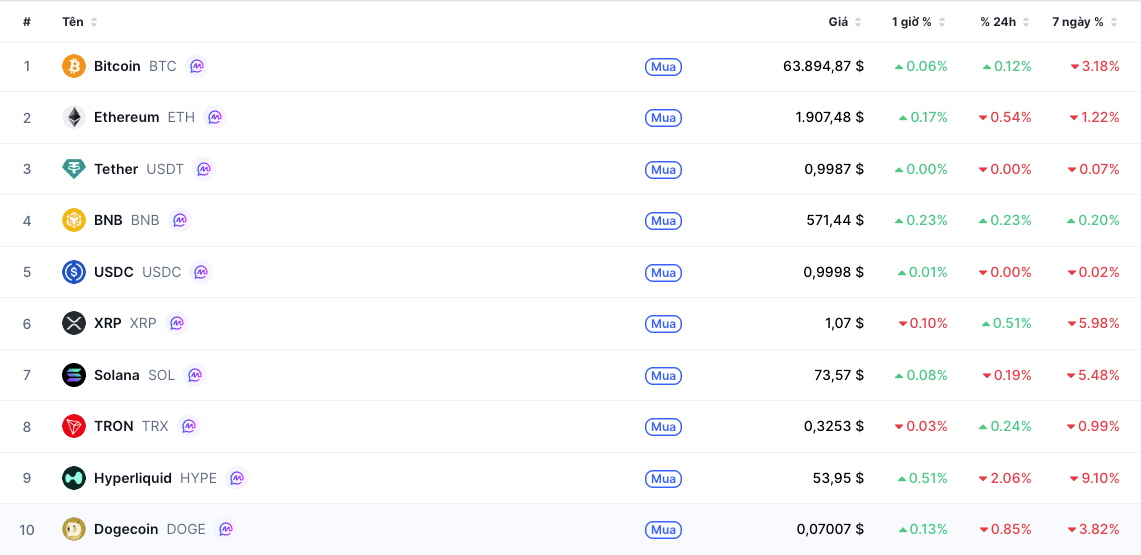This screenshot has width=1141, height=555.
Task: Open the chat bubble icon next to ETH
Action: 215,117
